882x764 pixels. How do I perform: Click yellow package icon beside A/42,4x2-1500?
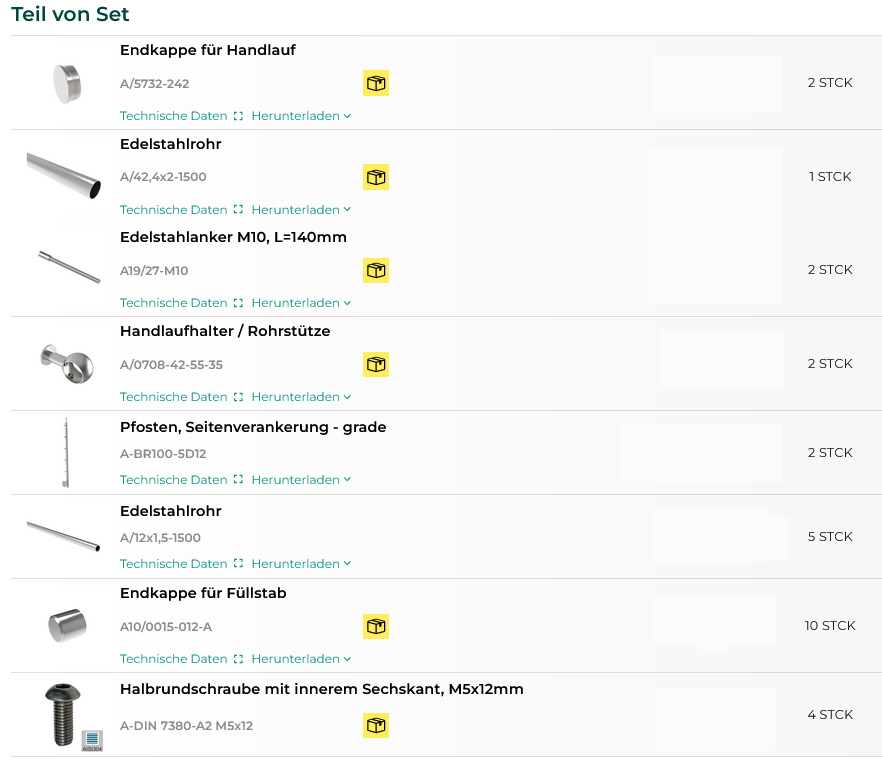click(376, 177)
